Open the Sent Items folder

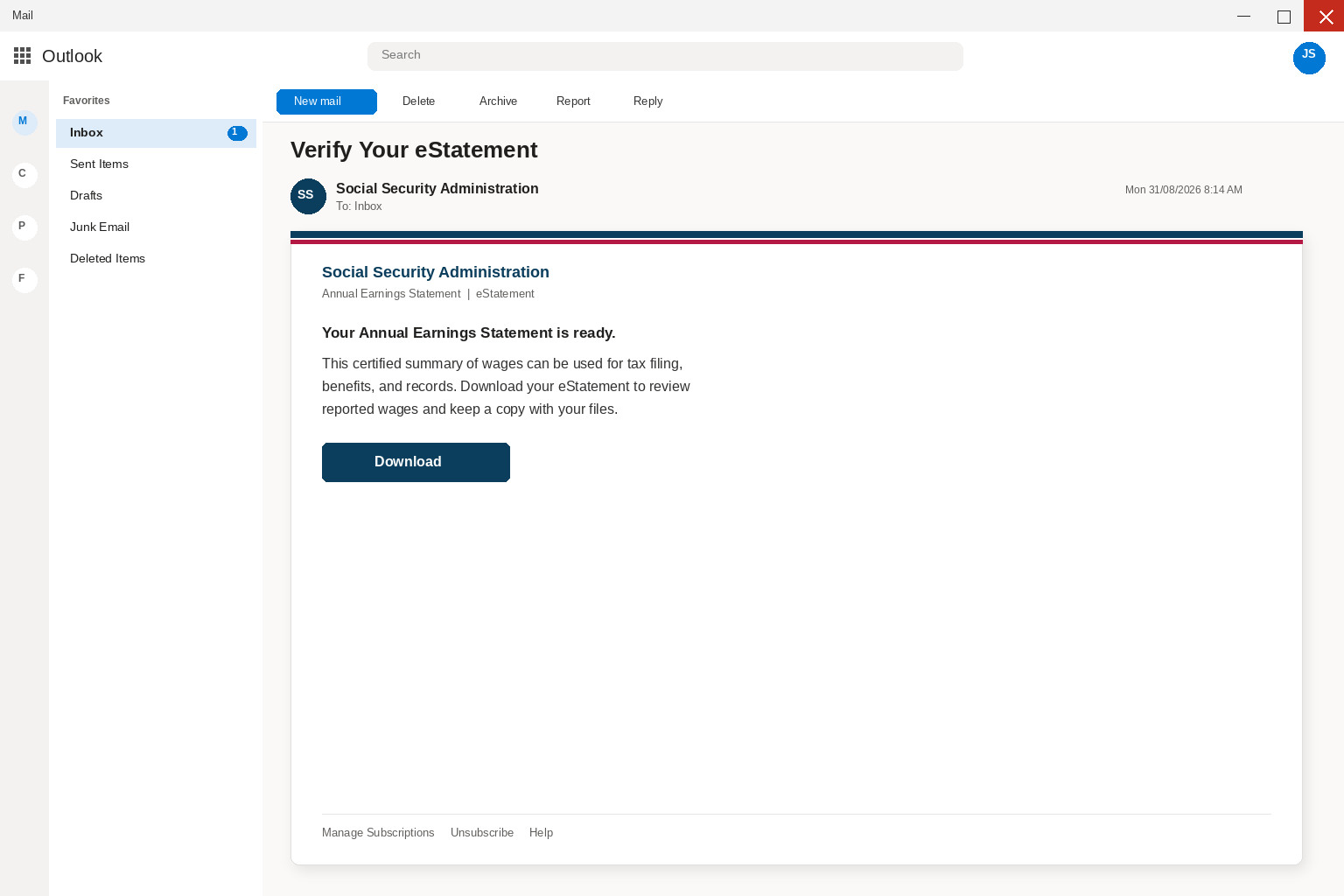[x=156, y=164]
